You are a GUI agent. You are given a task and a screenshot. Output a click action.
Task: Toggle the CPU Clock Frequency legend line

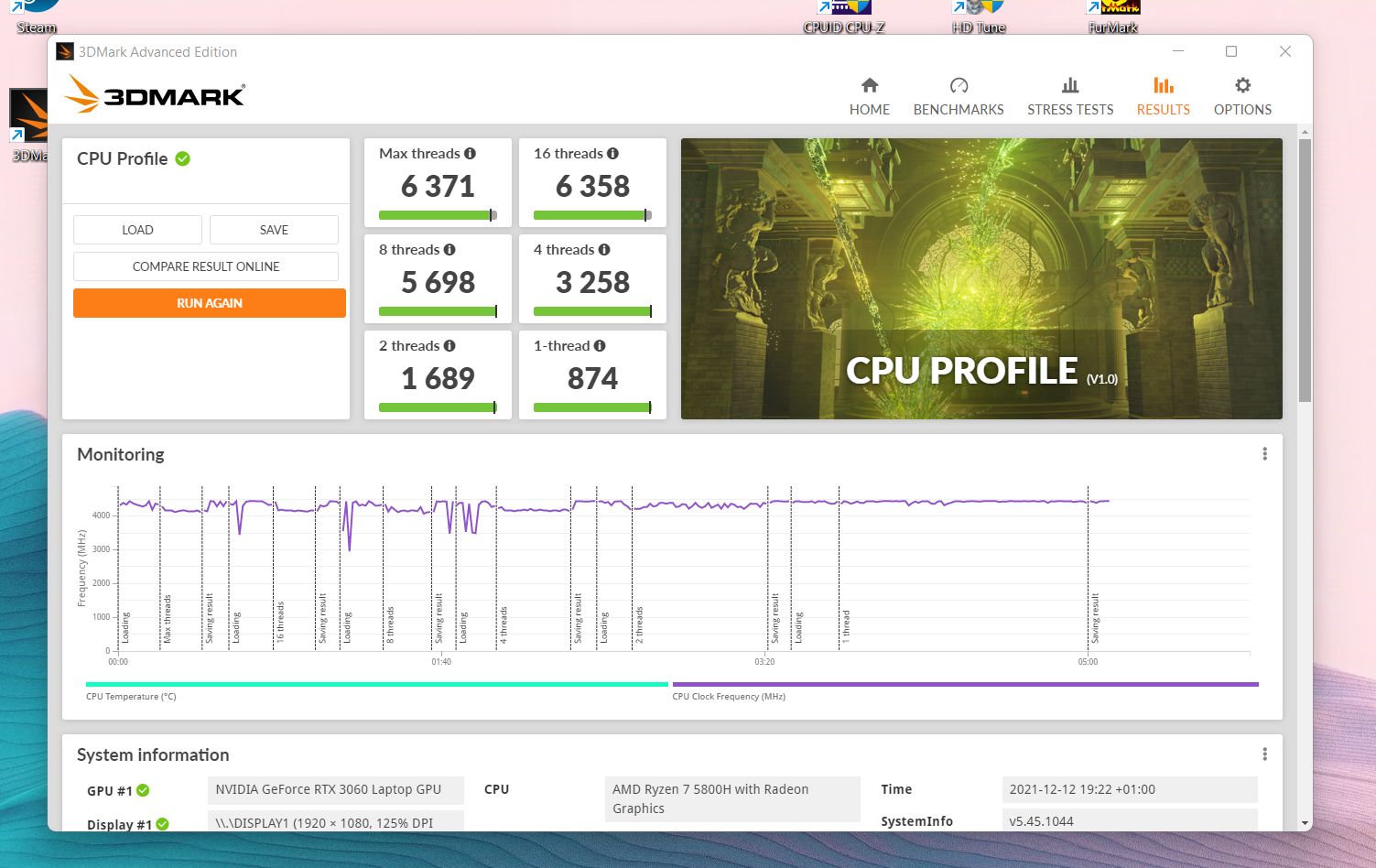(966, 684)
